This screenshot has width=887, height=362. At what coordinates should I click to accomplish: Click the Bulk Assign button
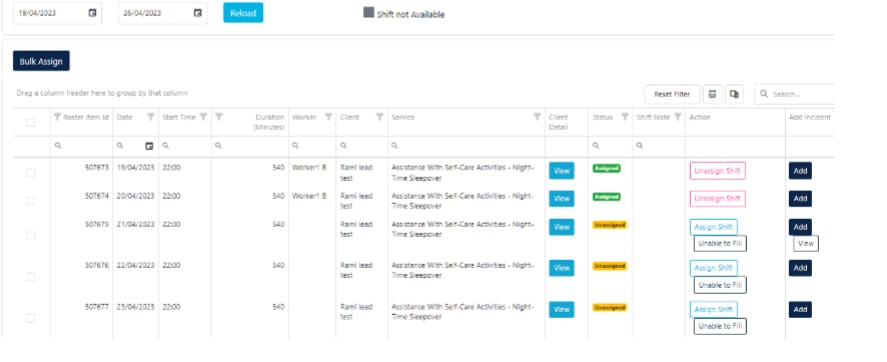click(41, 61)
